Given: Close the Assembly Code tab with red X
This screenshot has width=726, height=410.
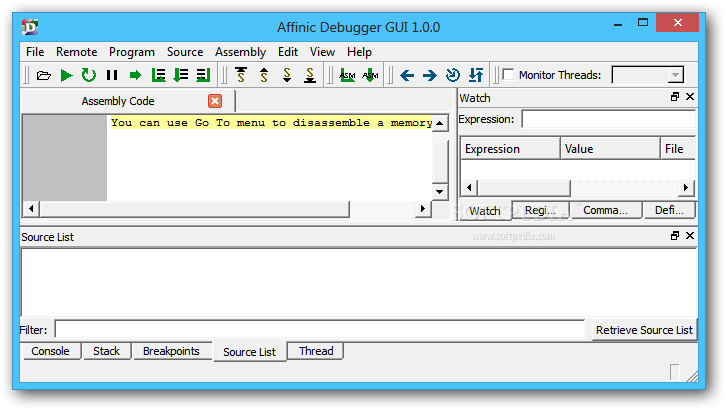Looking at the screenshot, I should (215, 101).
